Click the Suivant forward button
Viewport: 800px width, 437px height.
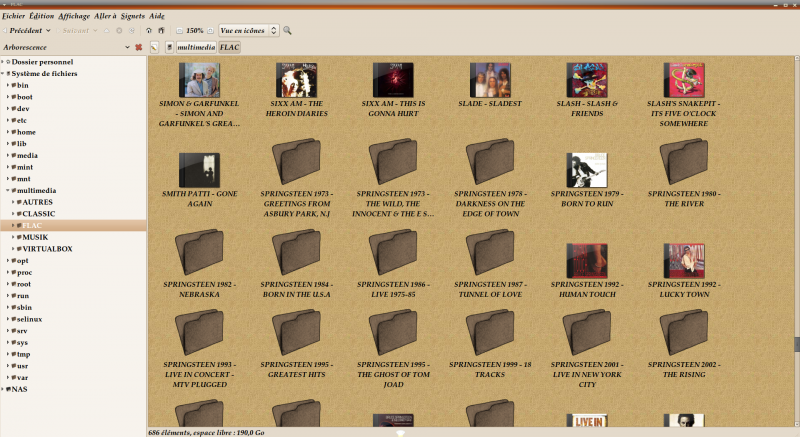click(72, 31)
